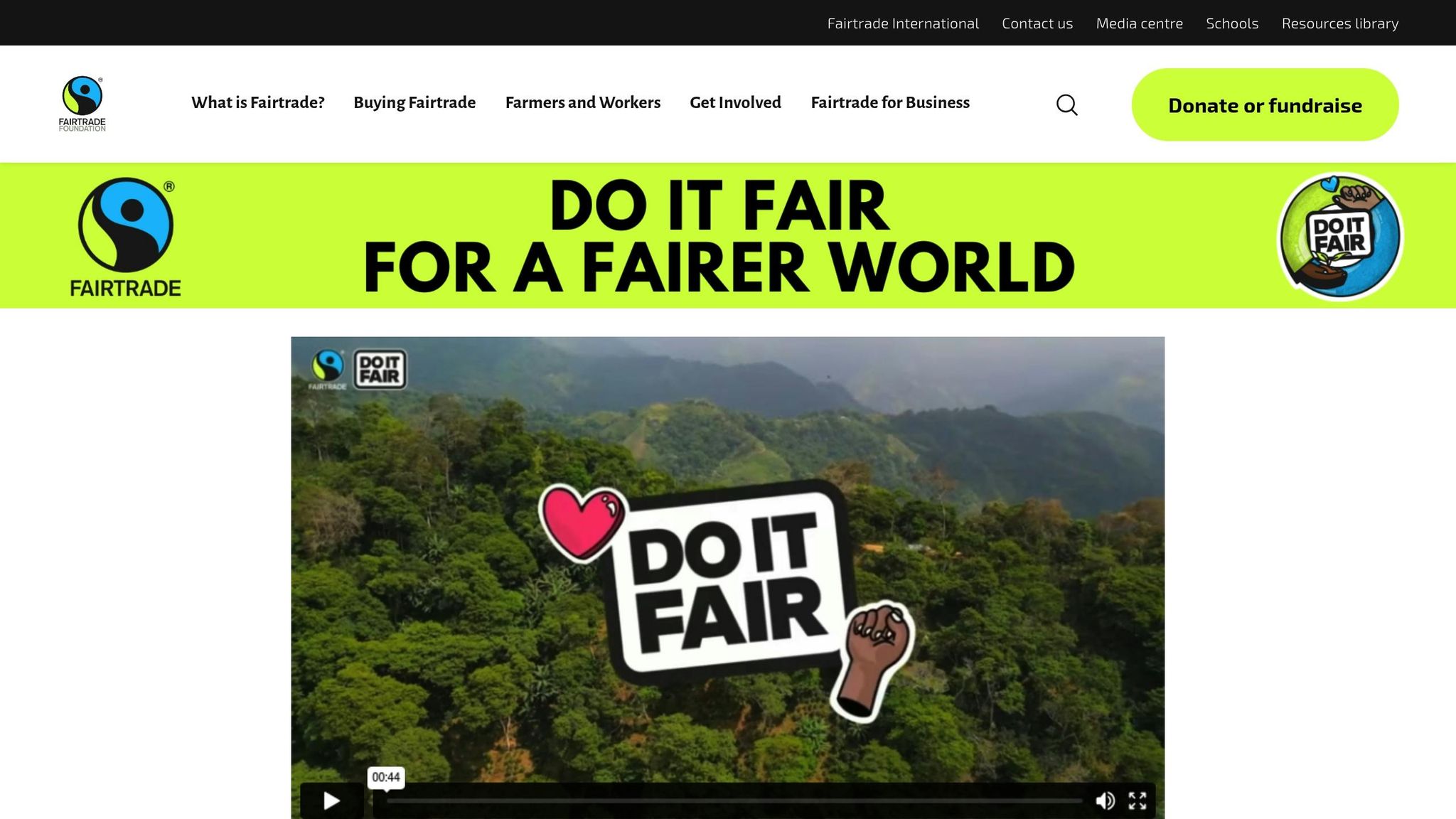Click the round Do It Fair badge in banner

click(x=1340, y=237)
